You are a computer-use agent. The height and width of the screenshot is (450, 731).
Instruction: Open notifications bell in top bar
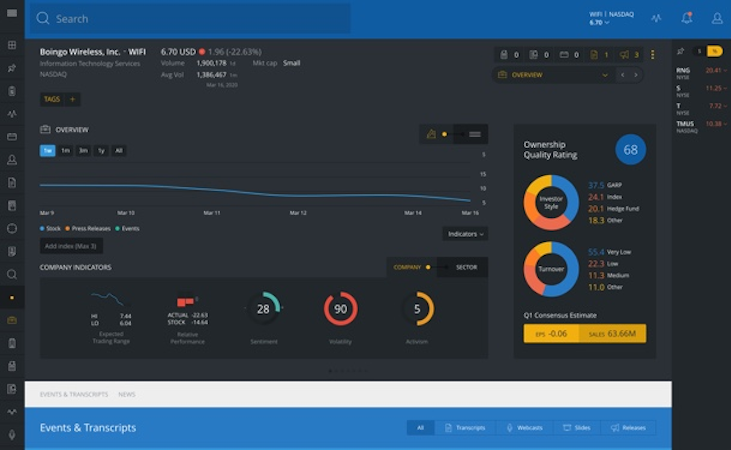(x=687, y=18)
